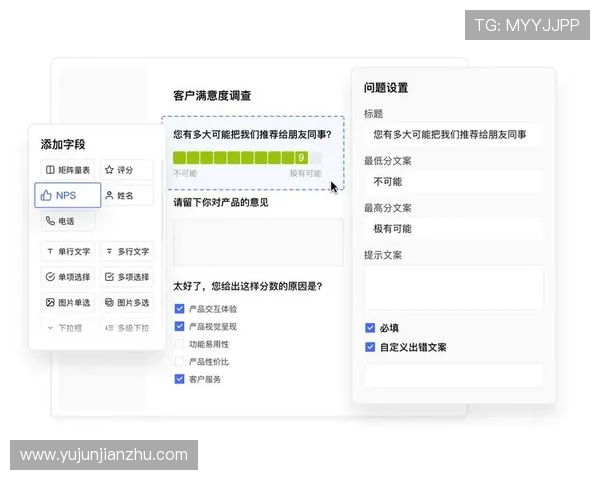The width and height of the screenshot is (600, 480).
Task: Select the last grey NPS score block
Action: click(x=315, y=158)
